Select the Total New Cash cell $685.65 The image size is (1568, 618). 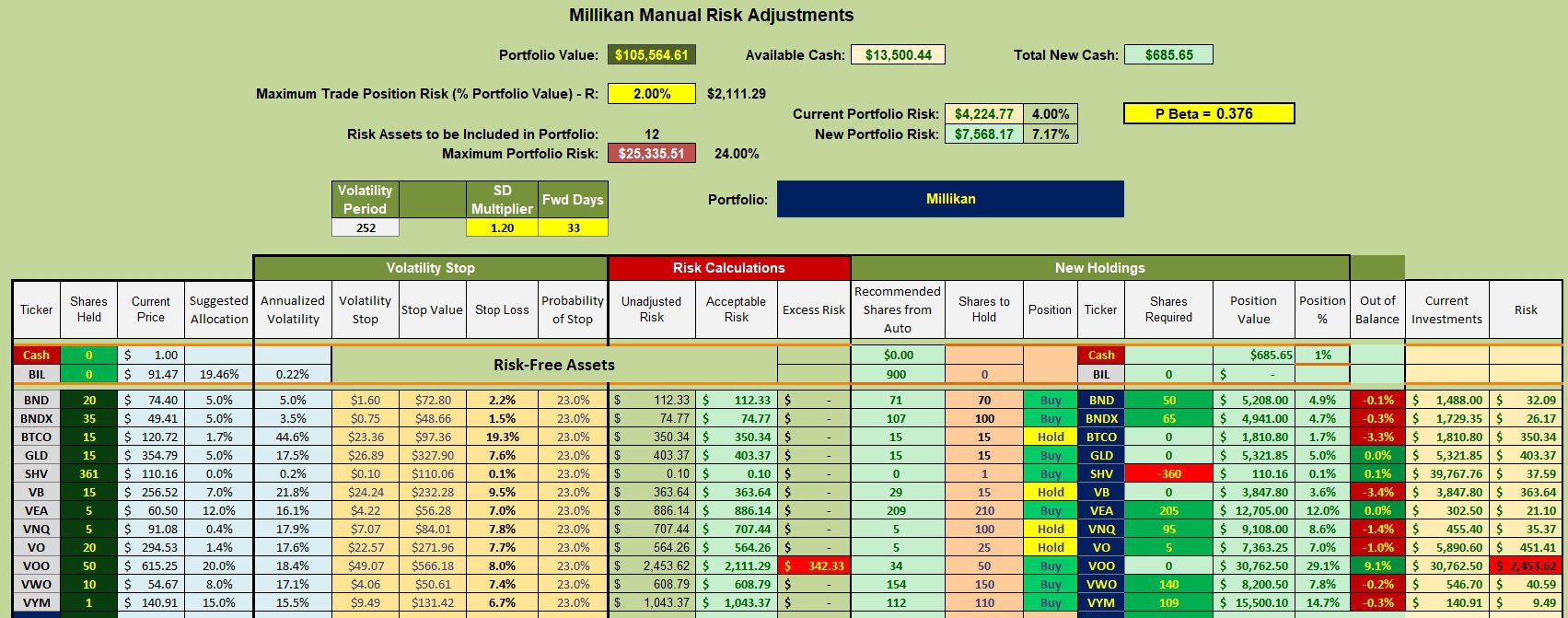point(1169,54)
